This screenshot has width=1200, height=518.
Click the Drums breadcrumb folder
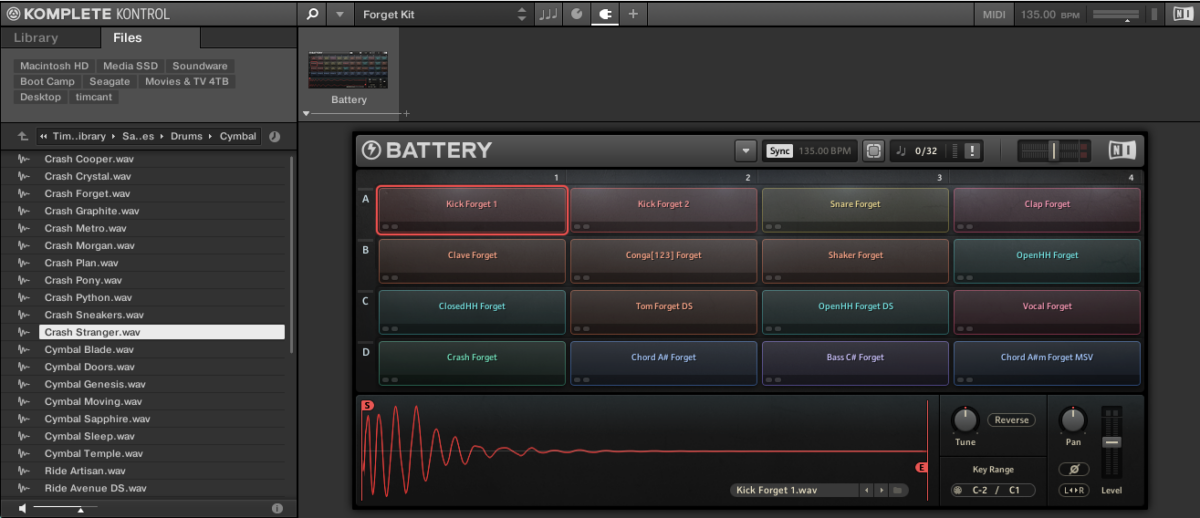point(186,137)
